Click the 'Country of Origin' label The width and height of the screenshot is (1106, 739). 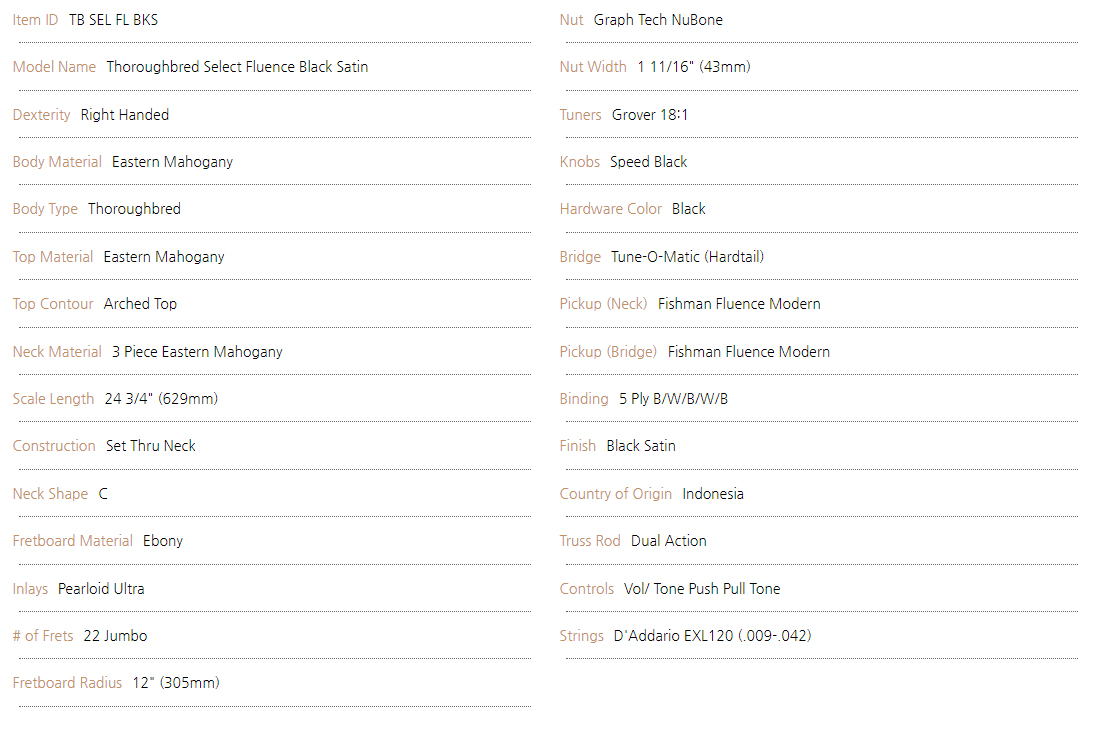click(616, 494)
